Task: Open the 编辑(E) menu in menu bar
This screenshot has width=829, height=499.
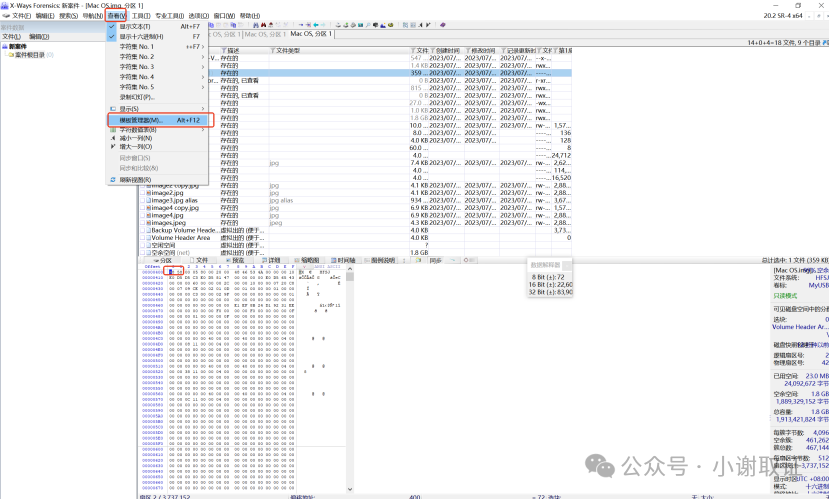Action: click(x=45, y=16)
